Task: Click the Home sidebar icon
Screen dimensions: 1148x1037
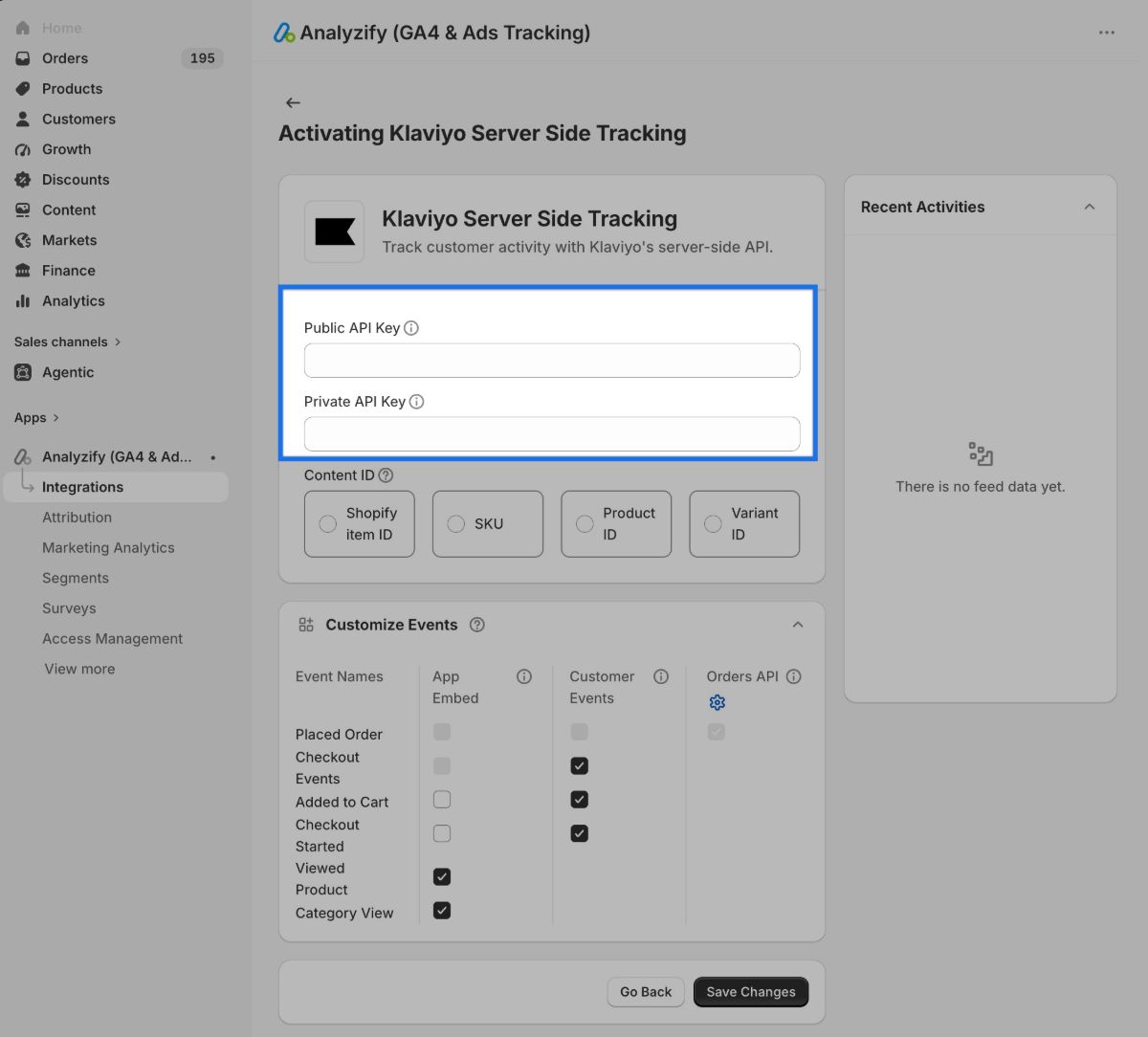Action: click(23, 28)
